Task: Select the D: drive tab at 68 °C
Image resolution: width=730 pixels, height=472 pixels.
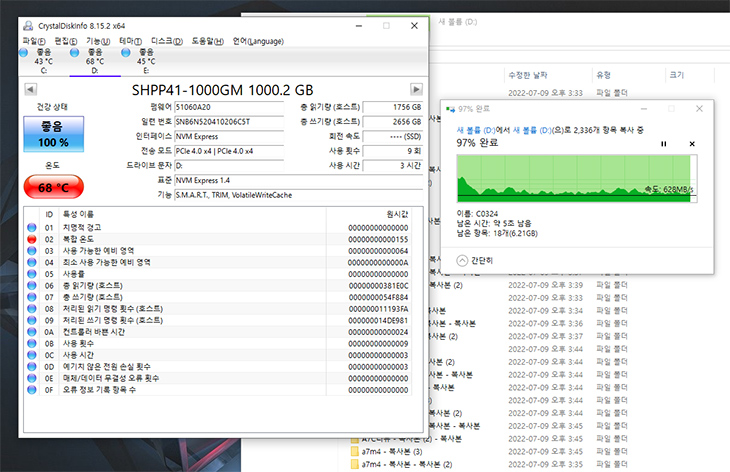Action: (x=95, y=61)
